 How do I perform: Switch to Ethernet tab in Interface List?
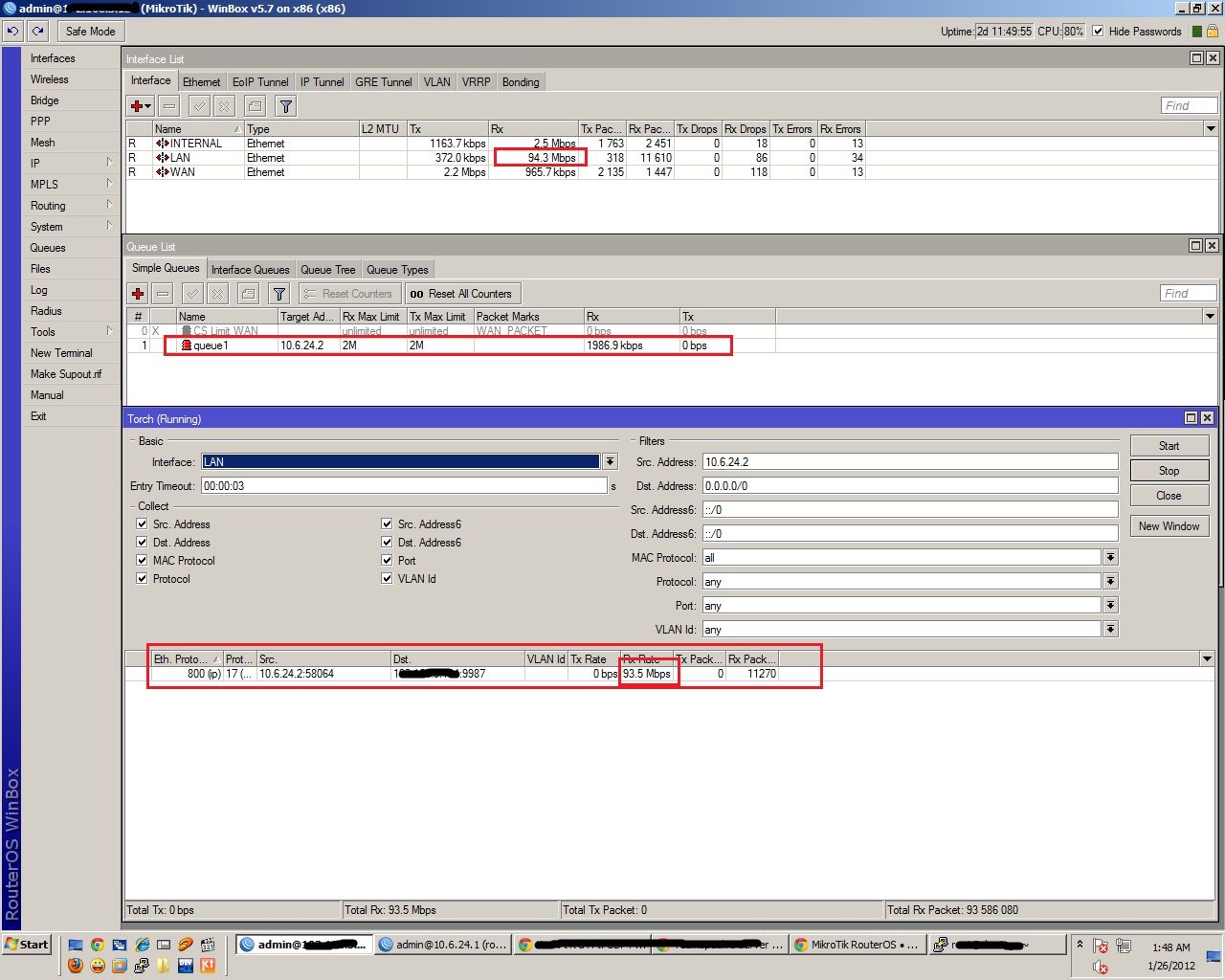tap(202, 82)
